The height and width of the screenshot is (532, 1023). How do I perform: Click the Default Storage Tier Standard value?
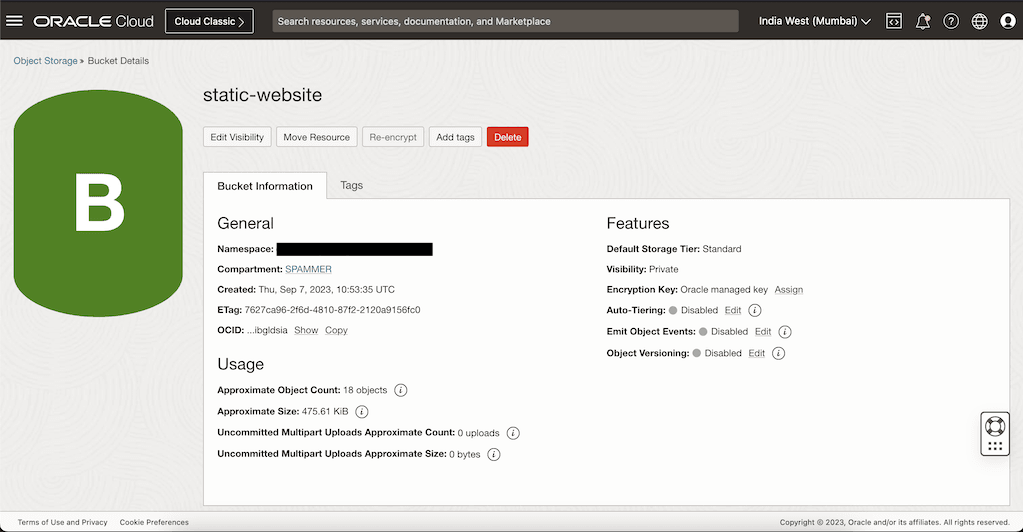point(722,249)
